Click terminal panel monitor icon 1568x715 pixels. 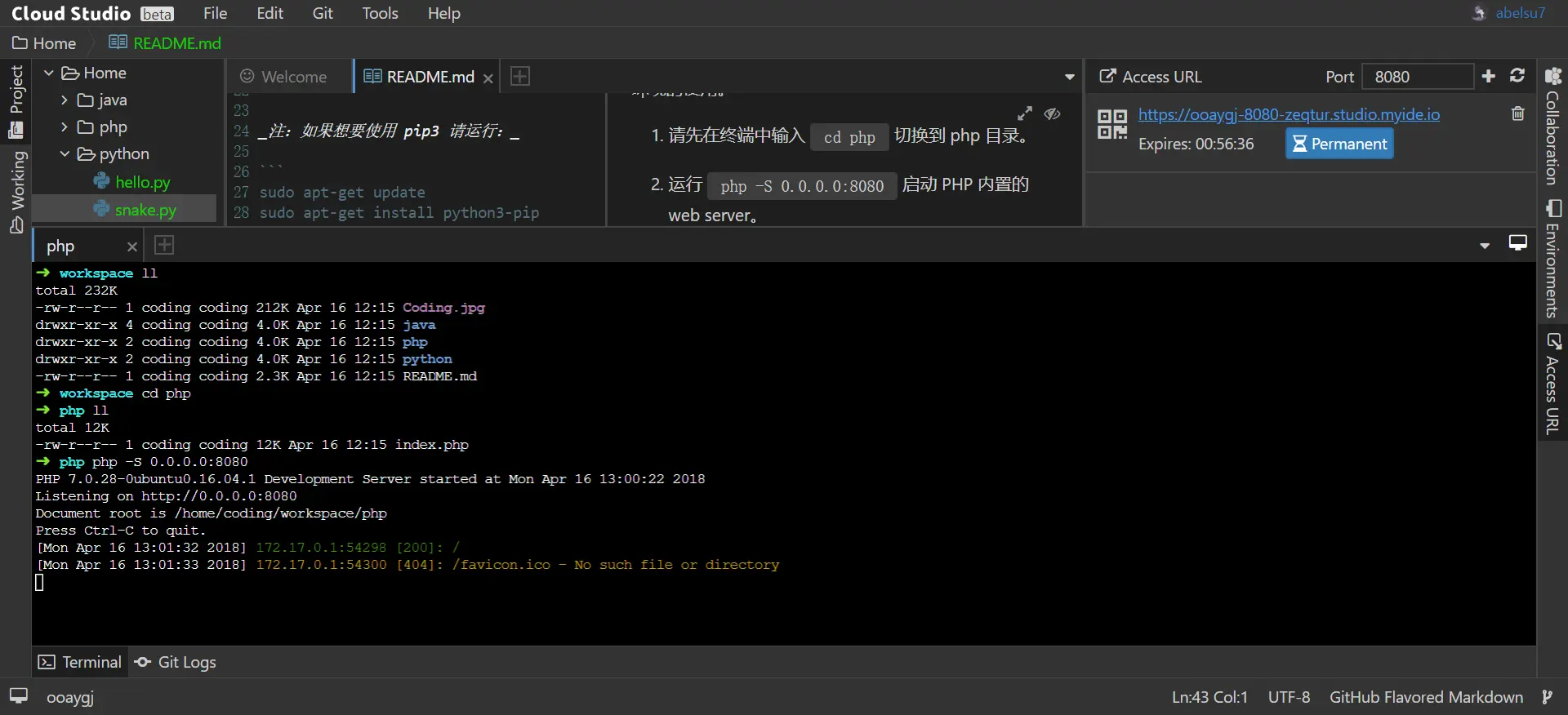click(x=1517, y=243)
